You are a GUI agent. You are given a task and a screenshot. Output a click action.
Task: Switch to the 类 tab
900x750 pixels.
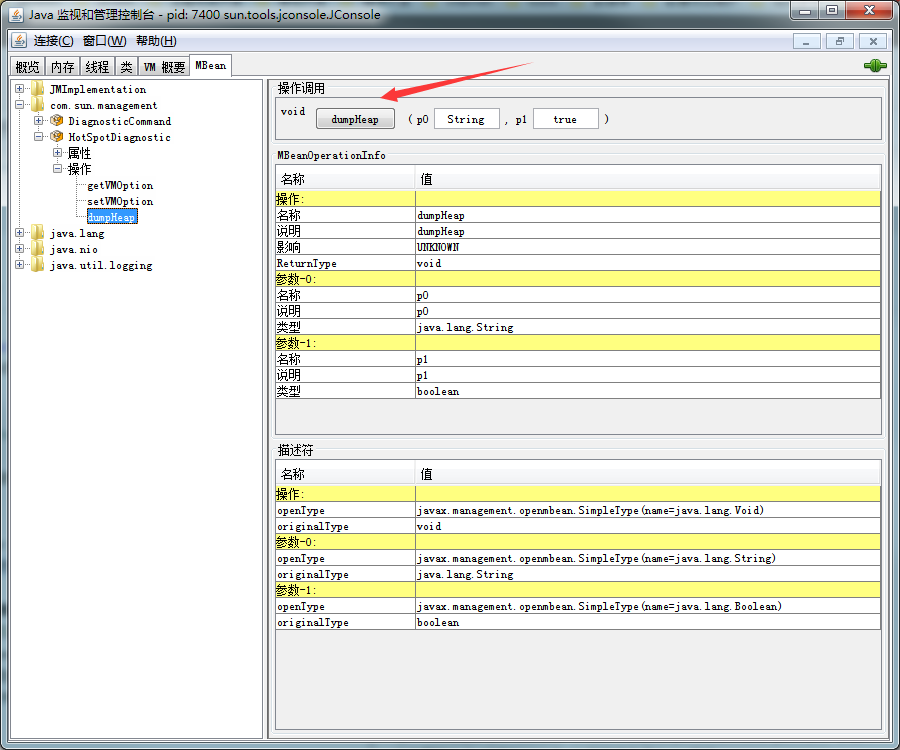click(x=126, y=67)
